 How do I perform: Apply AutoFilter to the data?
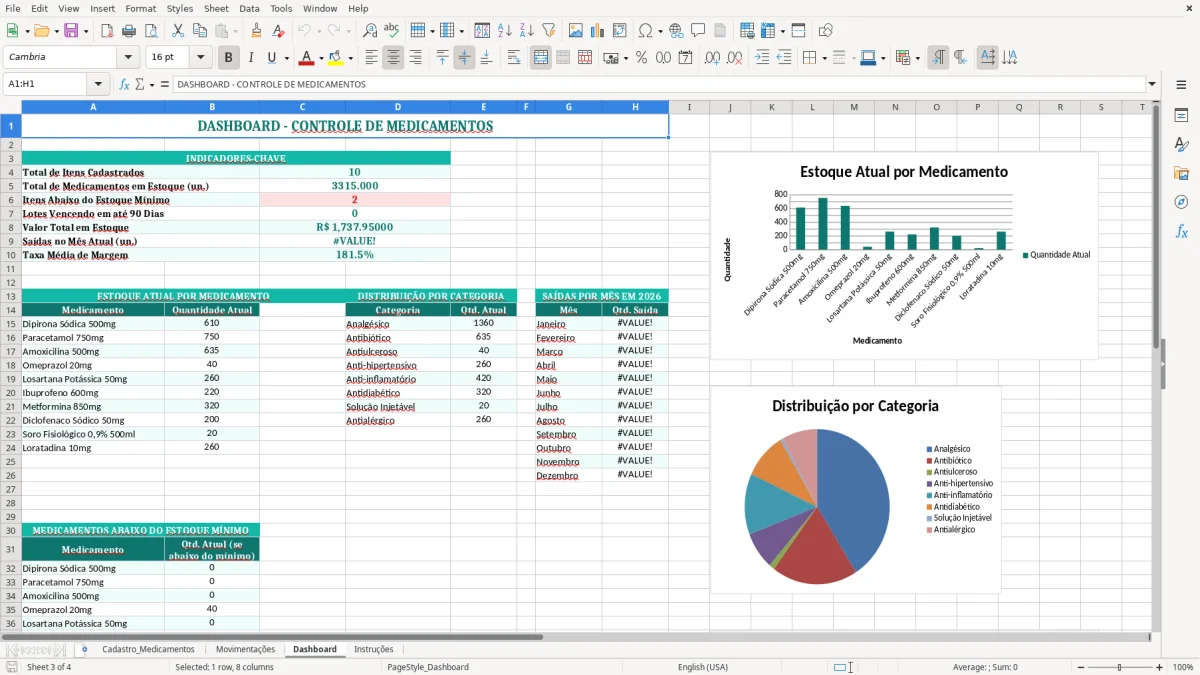pos(548,31)
